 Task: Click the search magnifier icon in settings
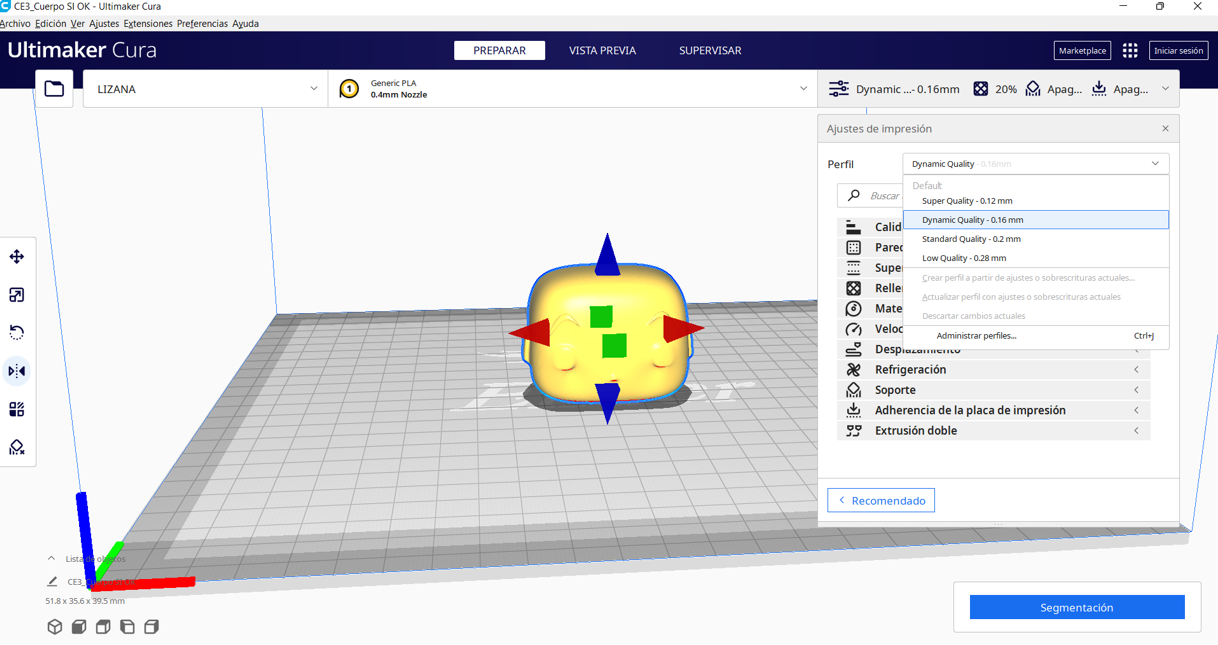click(853, 196)
